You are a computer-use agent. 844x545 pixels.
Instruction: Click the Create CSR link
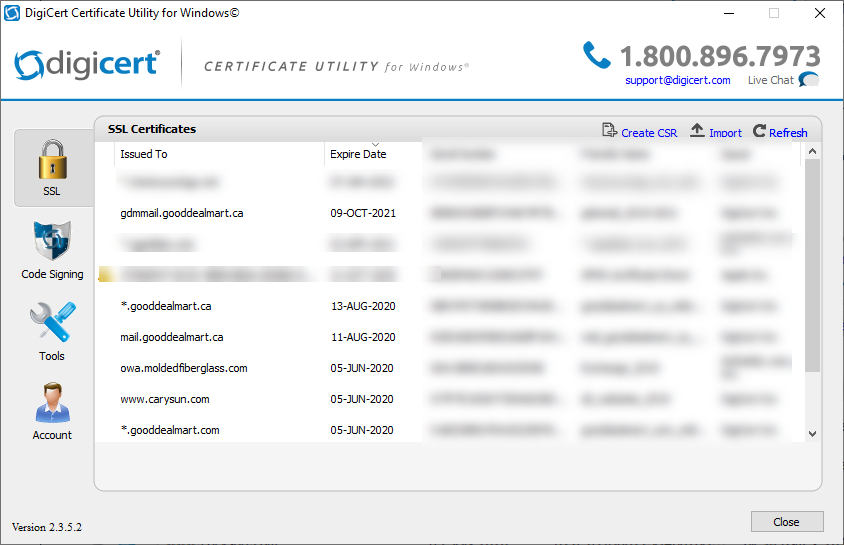pos(649,133)
